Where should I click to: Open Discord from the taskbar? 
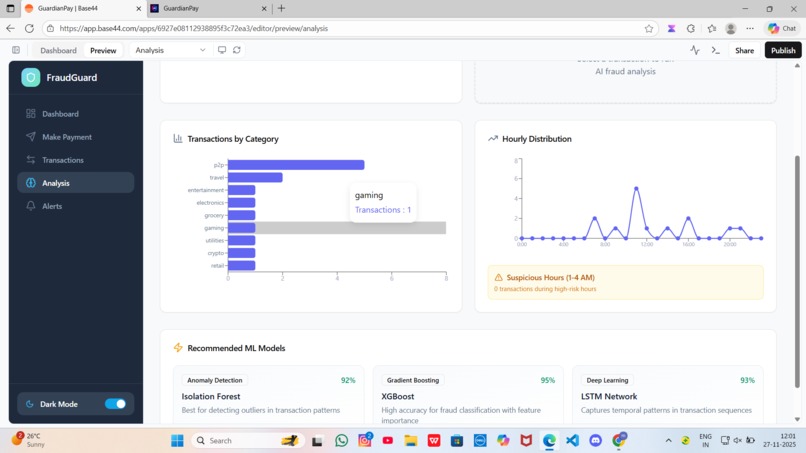click(595, 441)
